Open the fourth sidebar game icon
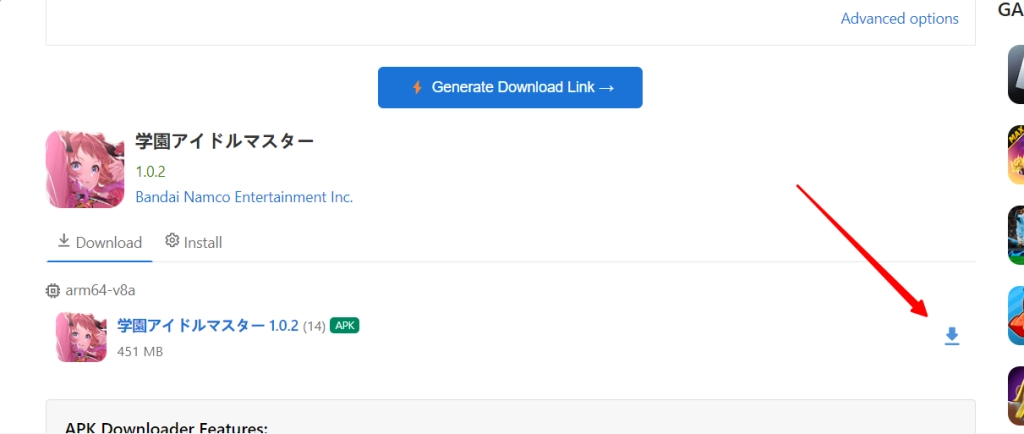 [1015, 316]
